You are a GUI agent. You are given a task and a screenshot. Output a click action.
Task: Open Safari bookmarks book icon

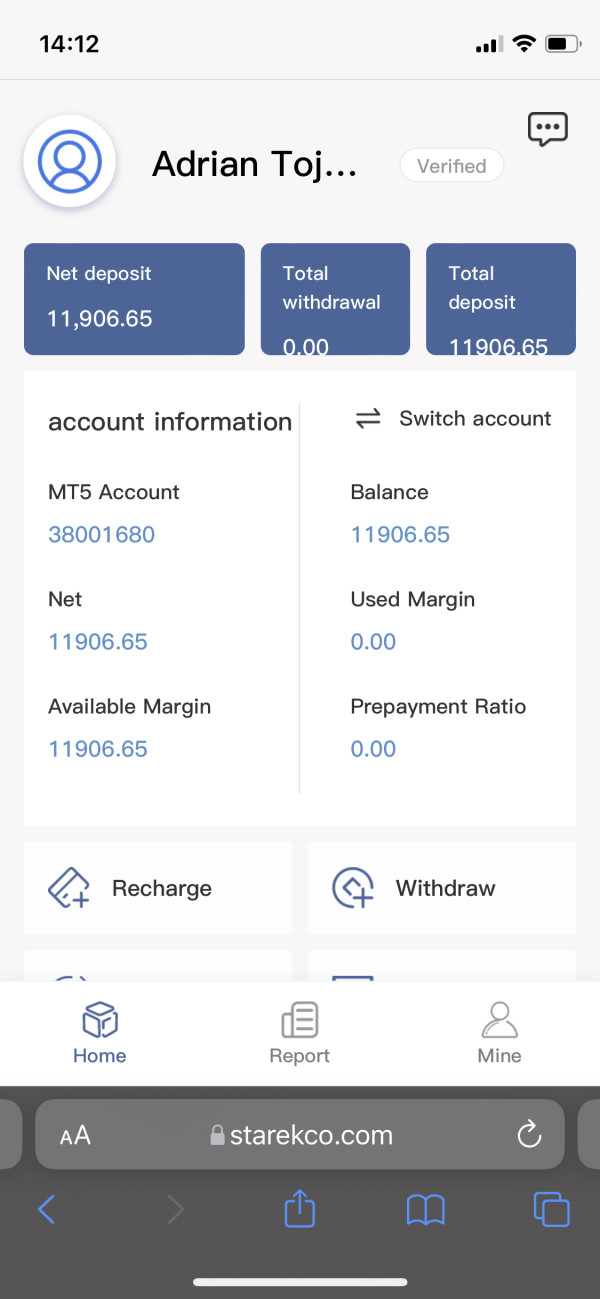click(426, 1210)
